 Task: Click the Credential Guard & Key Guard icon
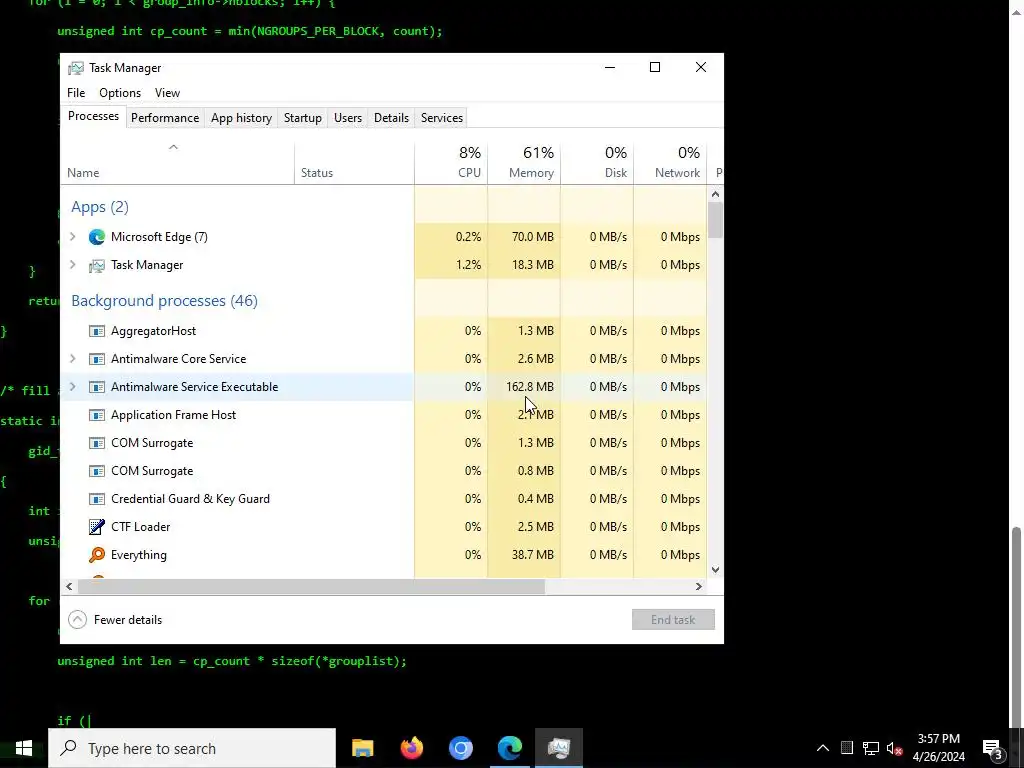[97, 499]
